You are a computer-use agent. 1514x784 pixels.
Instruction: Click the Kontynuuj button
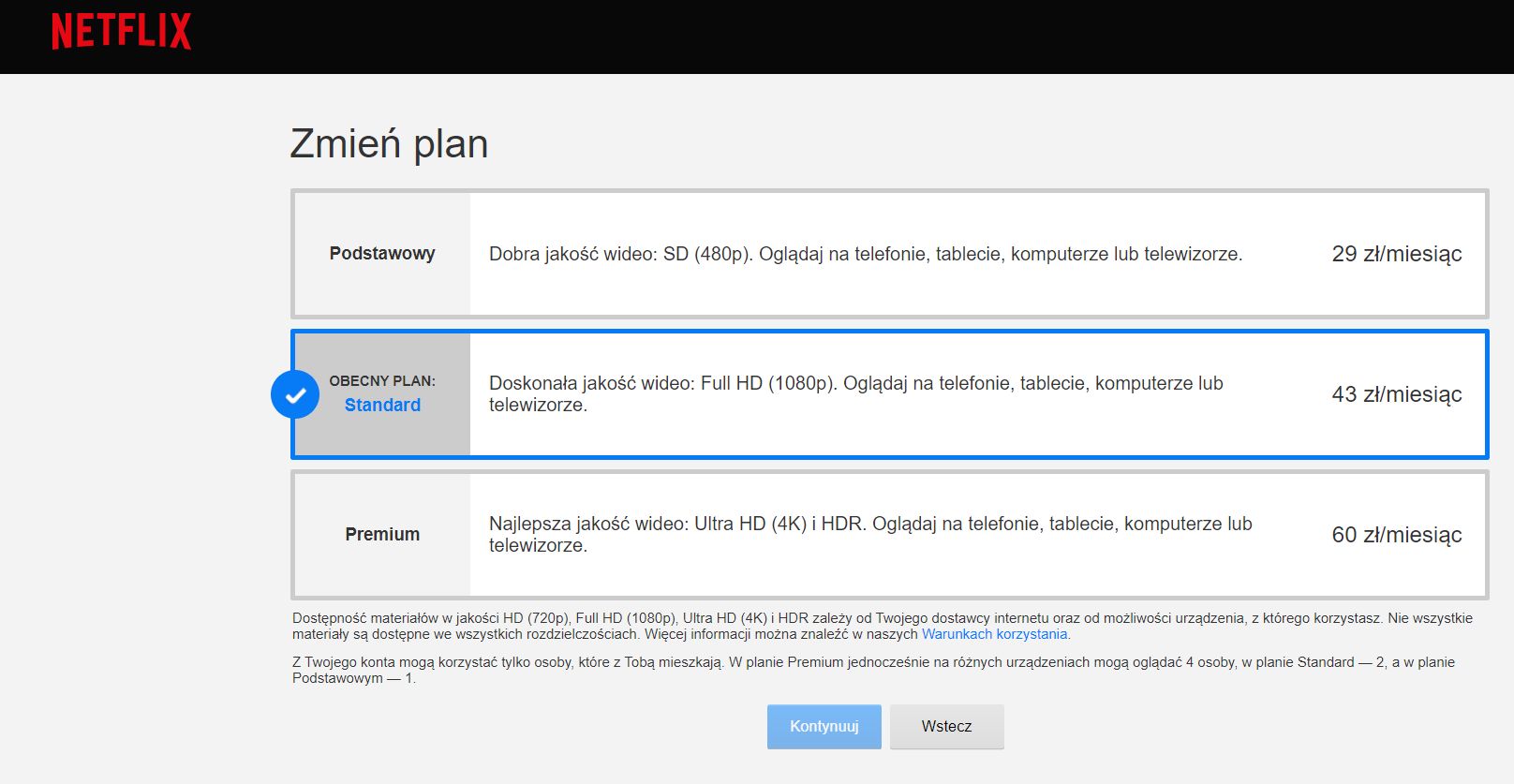(824, 726)
